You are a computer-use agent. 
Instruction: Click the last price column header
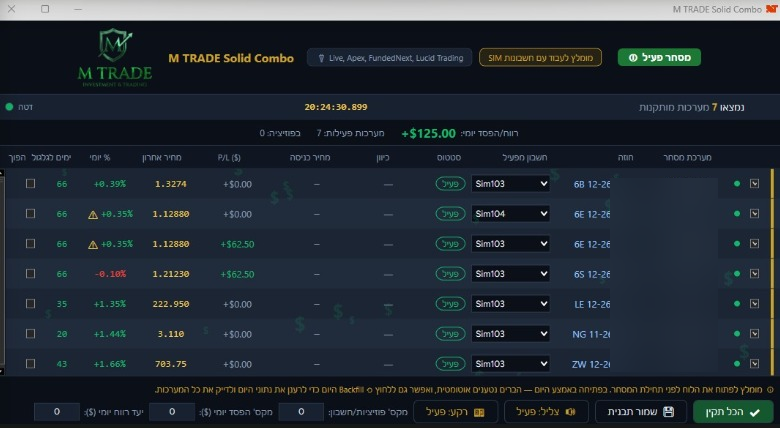(162, 157)
